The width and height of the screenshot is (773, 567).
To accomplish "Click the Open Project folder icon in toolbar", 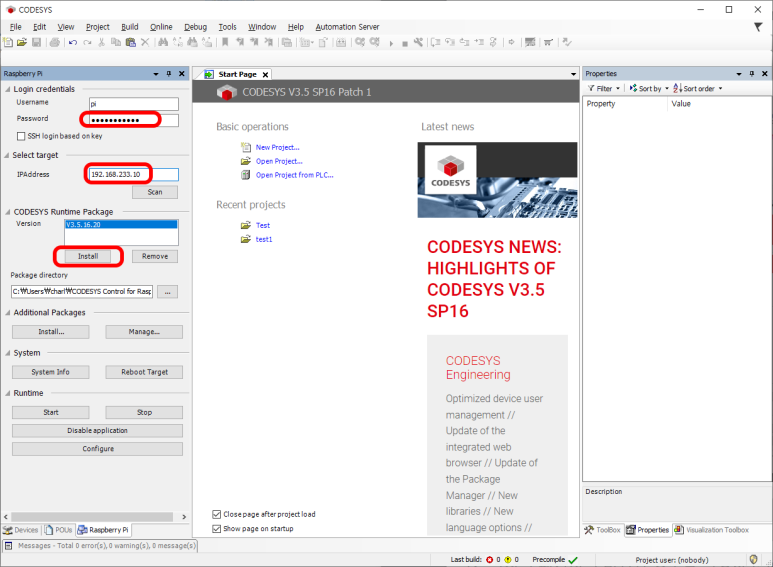I will click(x=22, y=43).
